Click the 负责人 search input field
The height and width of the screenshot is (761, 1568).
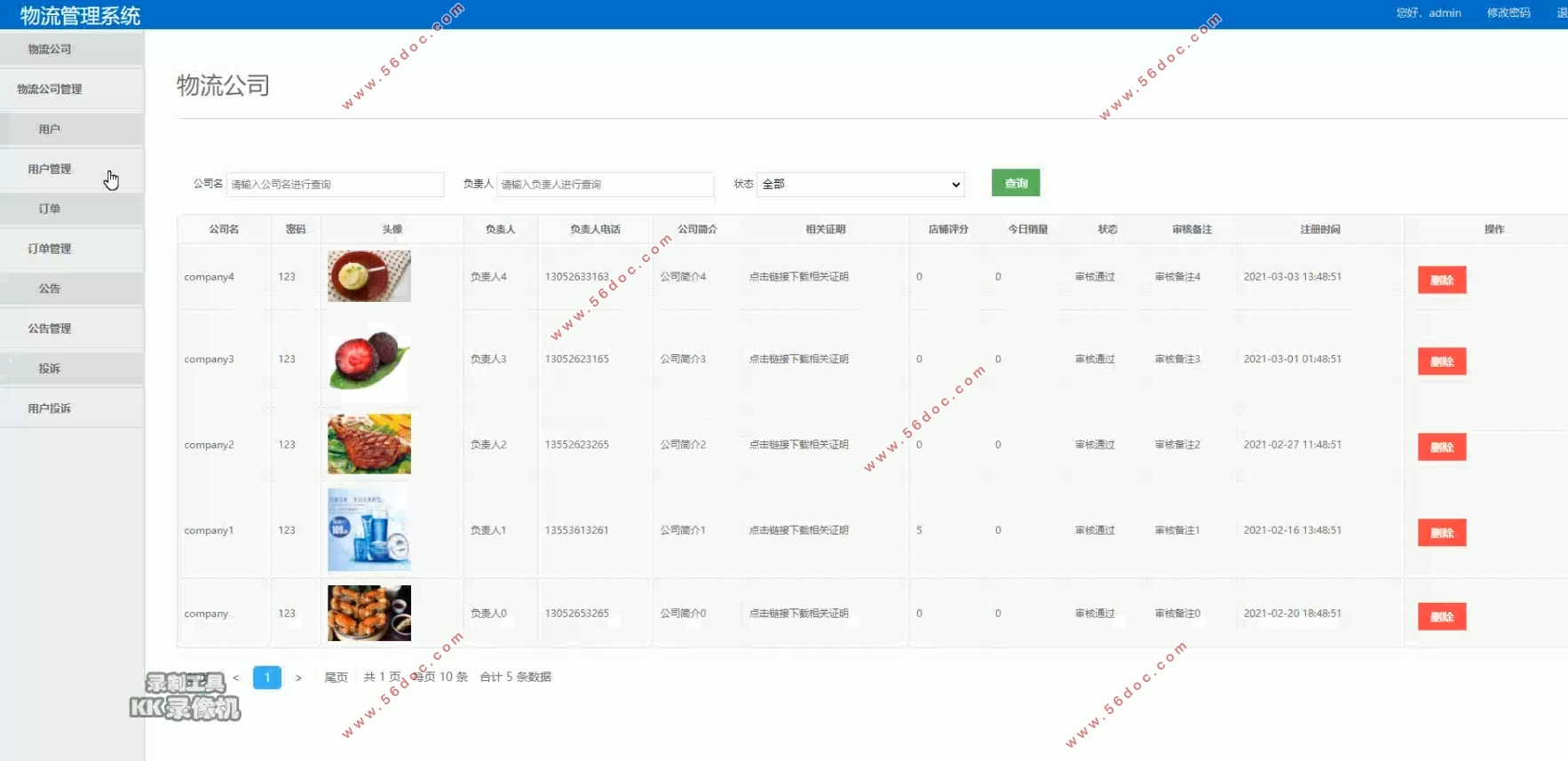coord(604,184)
